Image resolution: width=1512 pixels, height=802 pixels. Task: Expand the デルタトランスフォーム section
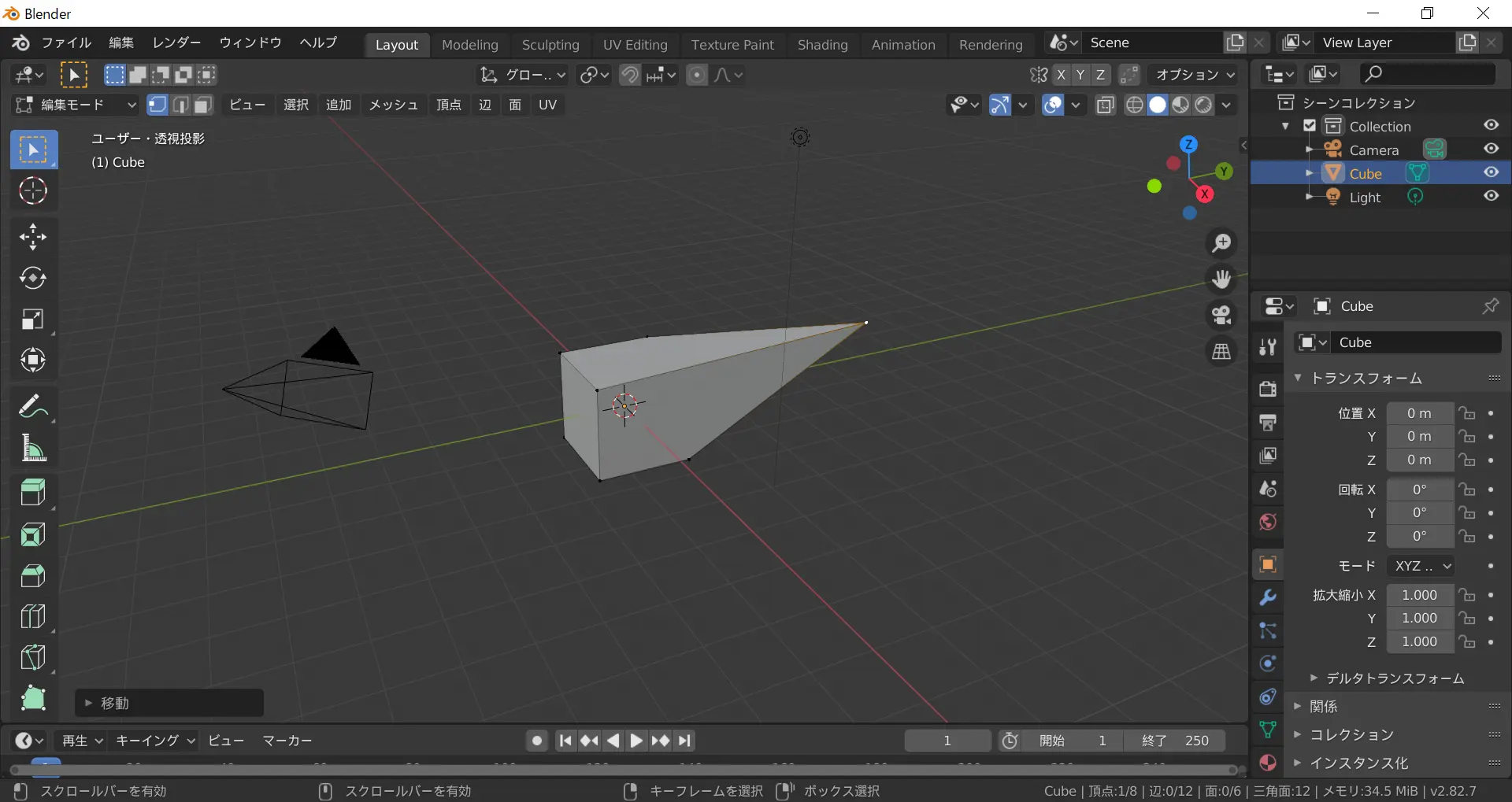click(1394, 678)
